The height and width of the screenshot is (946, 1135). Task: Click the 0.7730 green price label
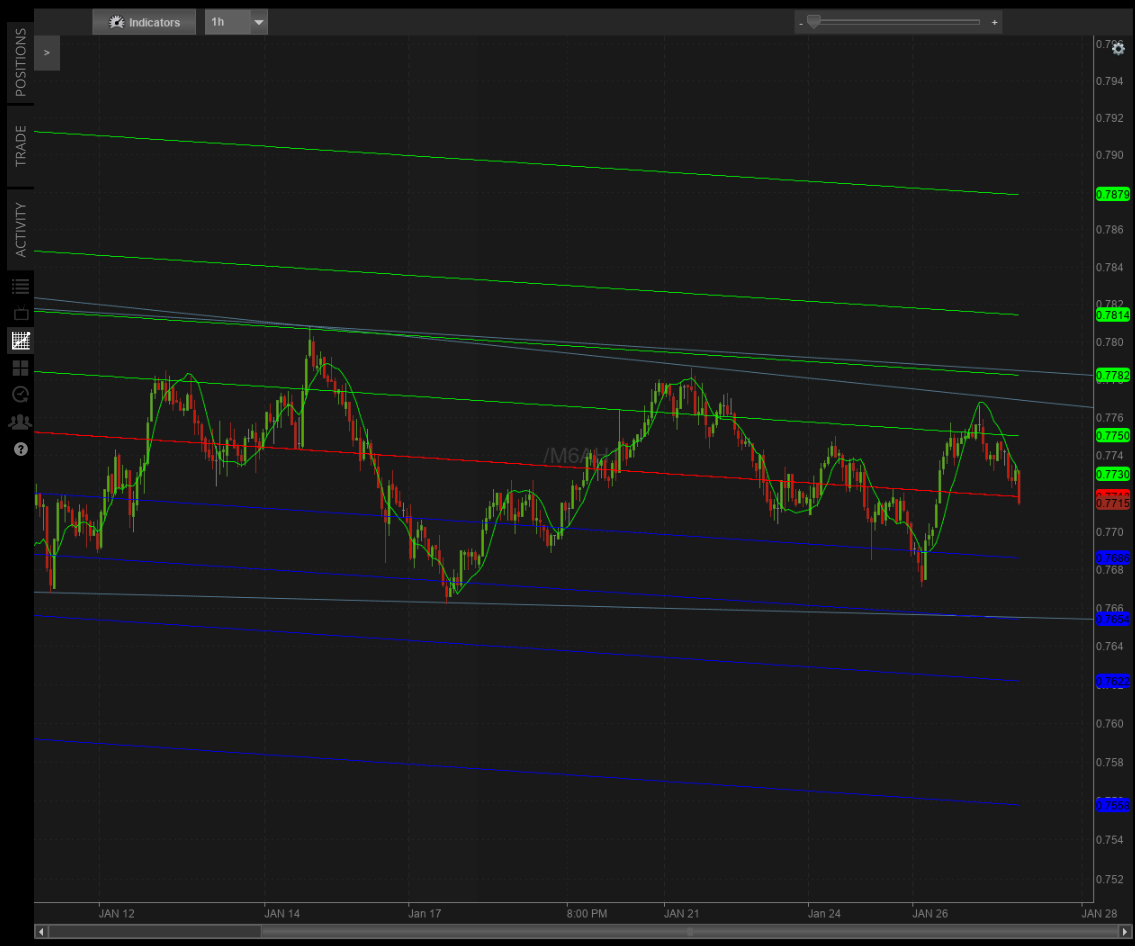tap(1113, 474)
